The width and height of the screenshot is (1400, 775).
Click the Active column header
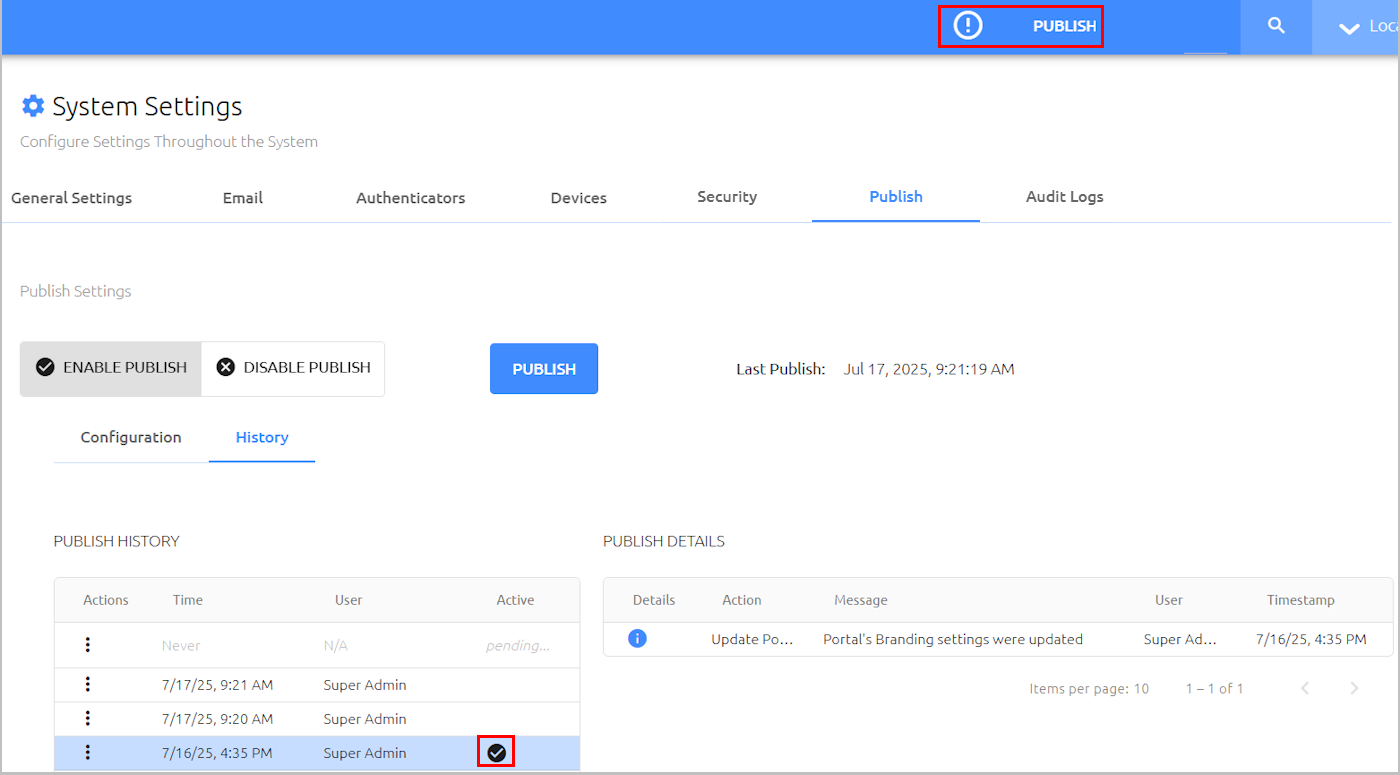click(515, 600)
